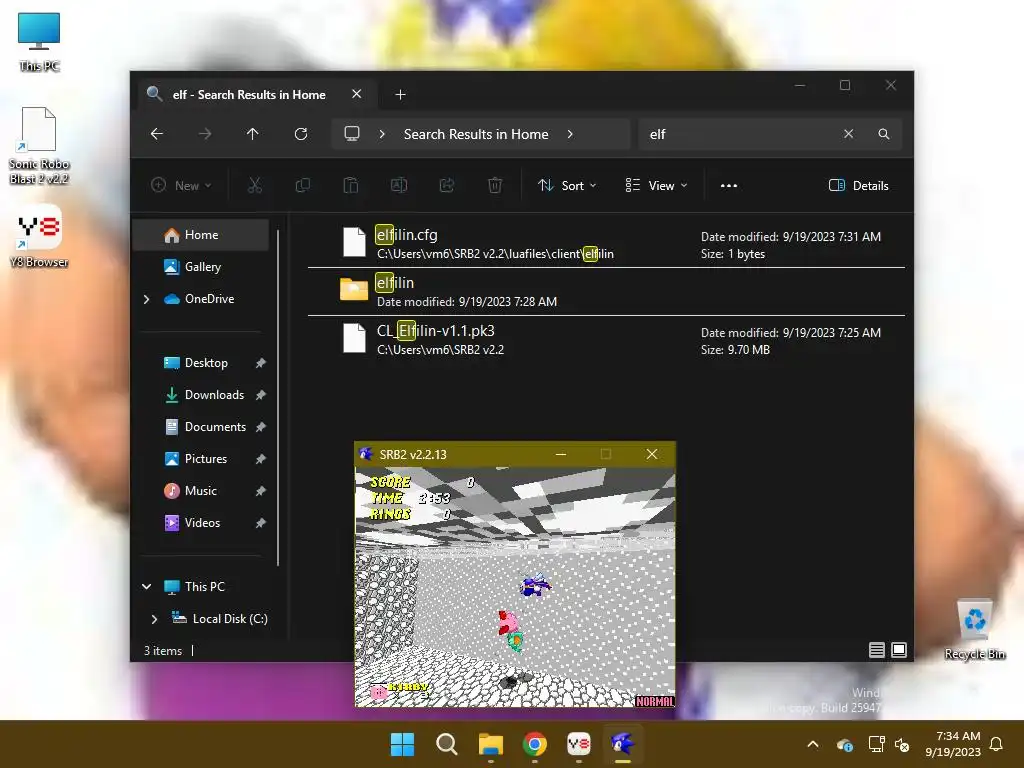Expand the chevron after Search Results in Home

pos(570,134)
